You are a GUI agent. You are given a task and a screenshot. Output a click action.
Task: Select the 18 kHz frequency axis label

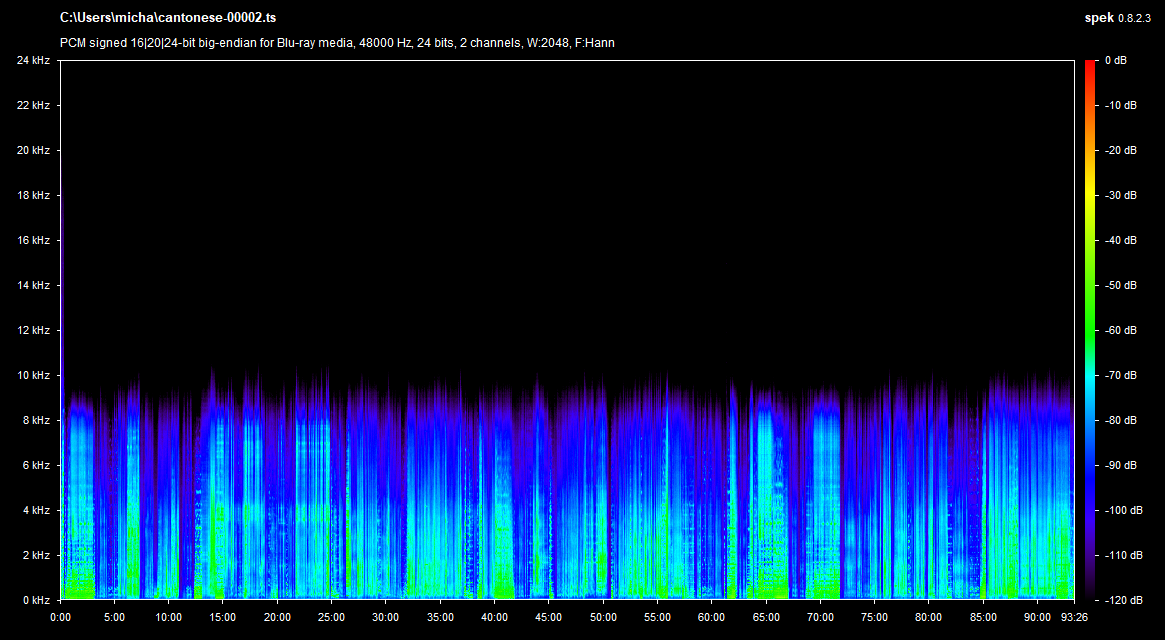pos(33,196)
